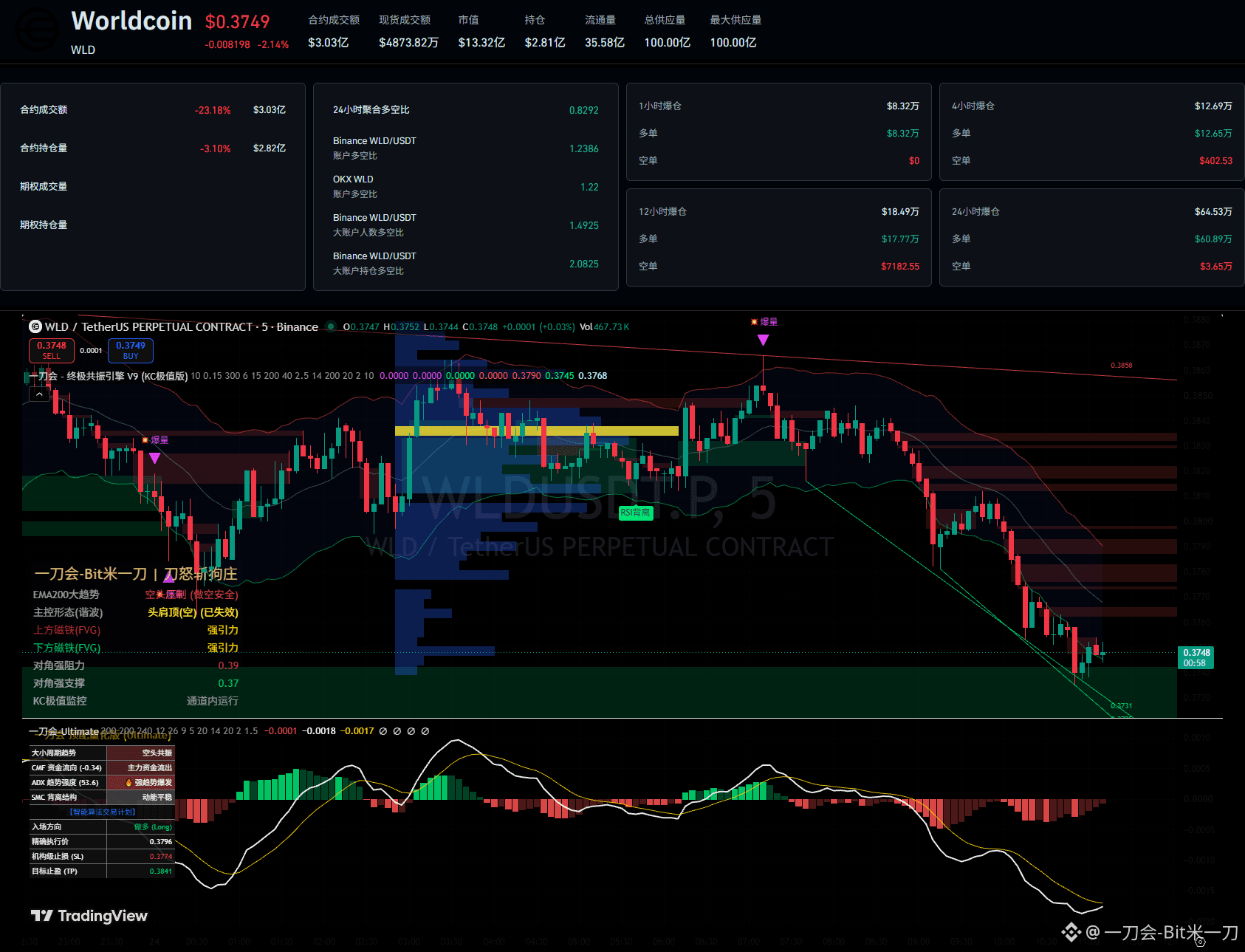The width and height of the screenshot is (1245, 952).
Task: Click the BUY 0.3749 button
Action: coord(131,350)
